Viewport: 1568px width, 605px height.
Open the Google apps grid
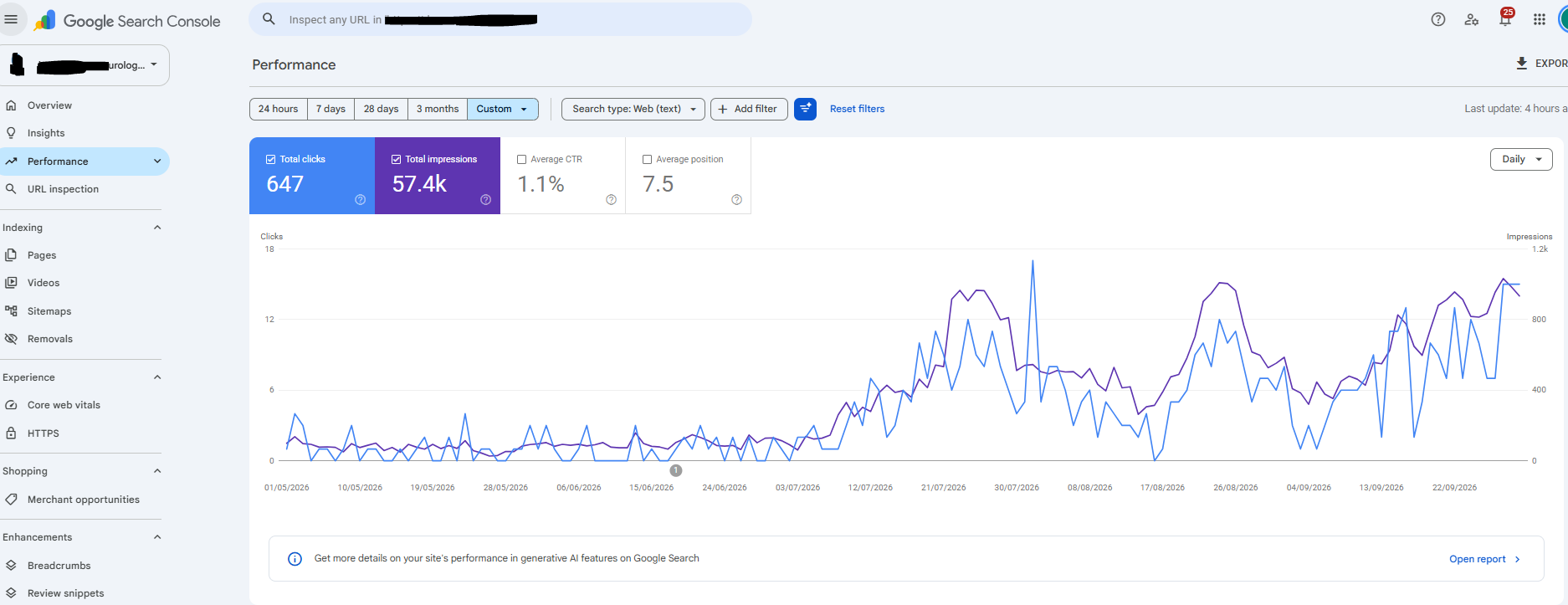(1540, 19)
